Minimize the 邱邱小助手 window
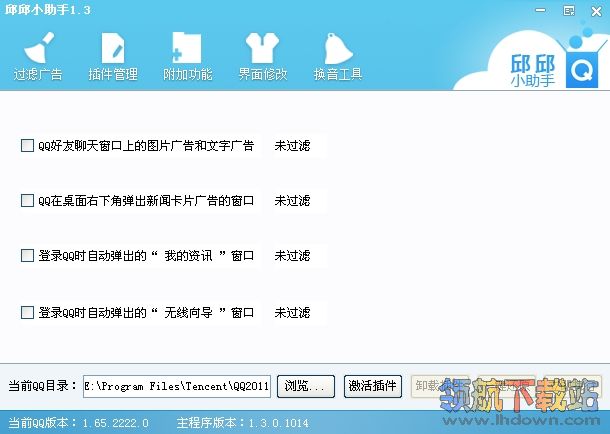Viewport: 610px width, 434px height. (x=540, y=10)
